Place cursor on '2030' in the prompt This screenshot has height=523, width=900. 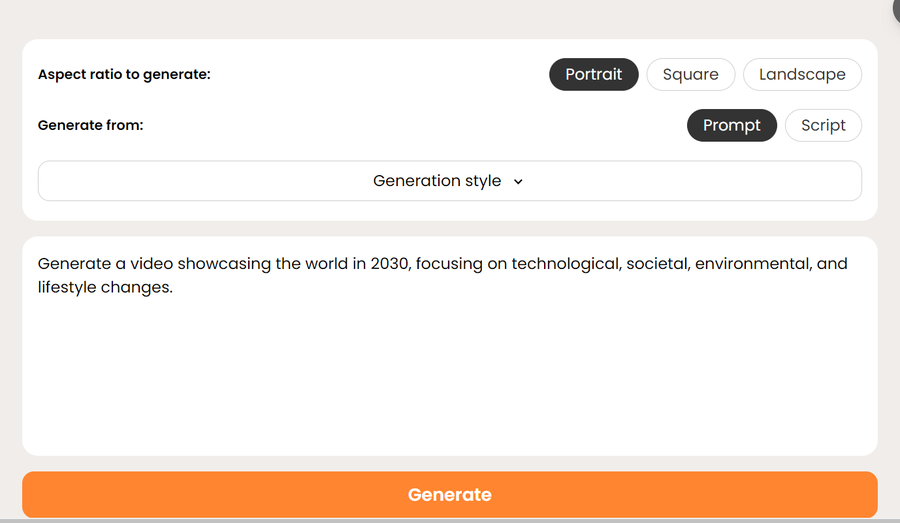coord(390,264)
